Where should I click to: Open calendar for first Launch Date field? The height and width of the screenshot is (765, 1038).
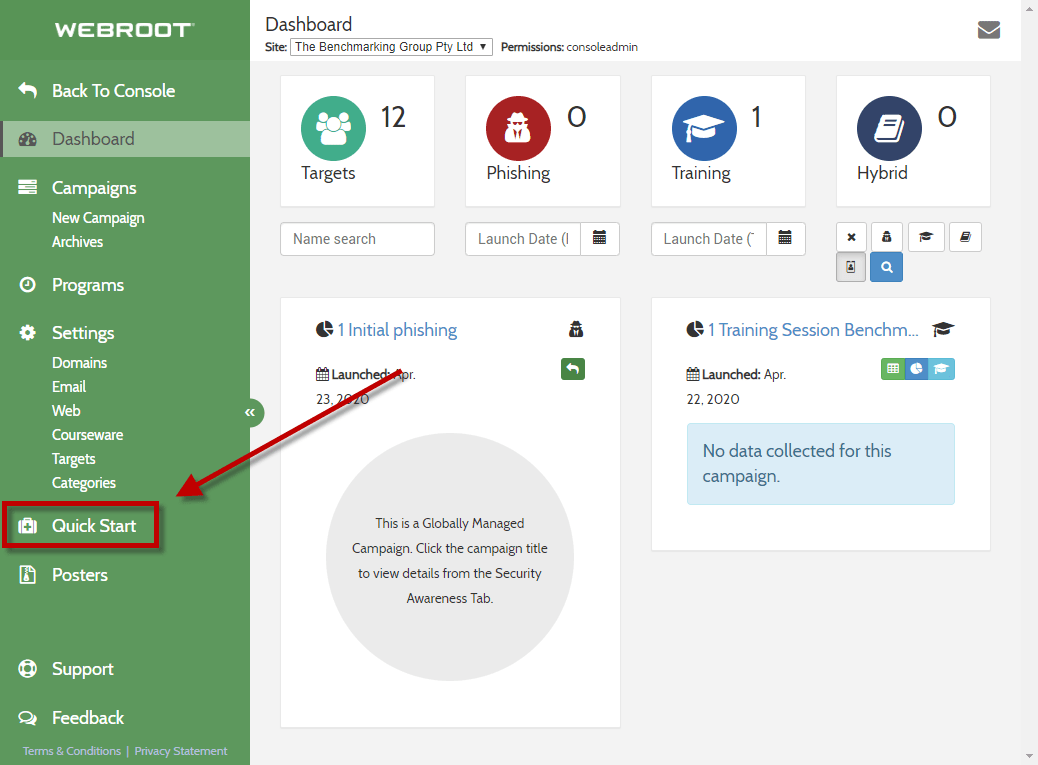pos(599,238)
